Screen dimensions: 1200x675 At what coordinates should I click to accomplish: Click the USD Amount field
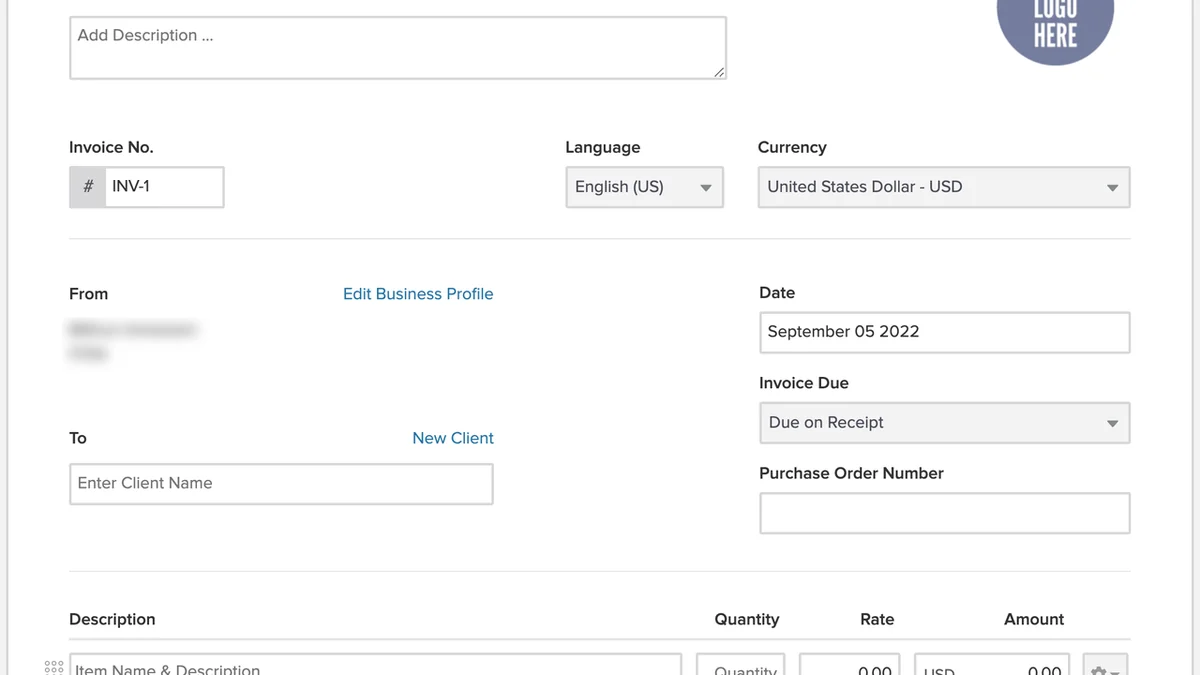tap(991, 665)
